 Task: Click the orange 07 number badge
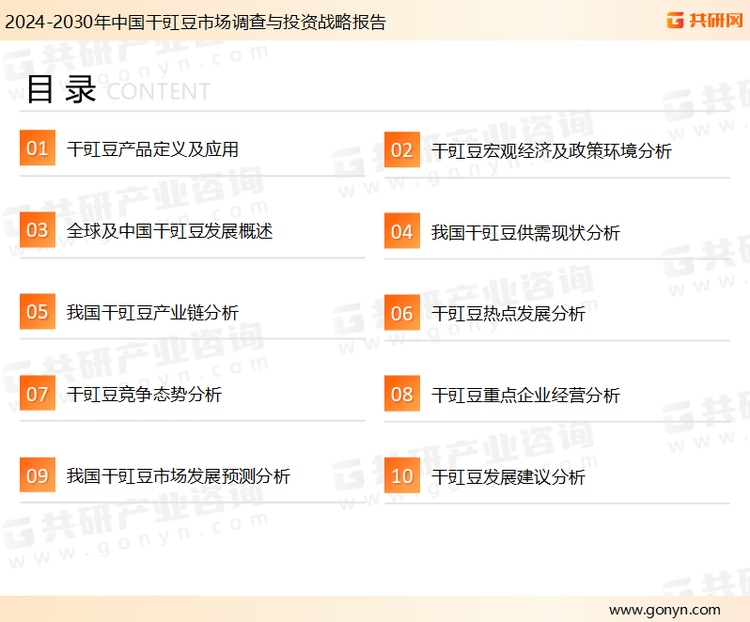37,393
